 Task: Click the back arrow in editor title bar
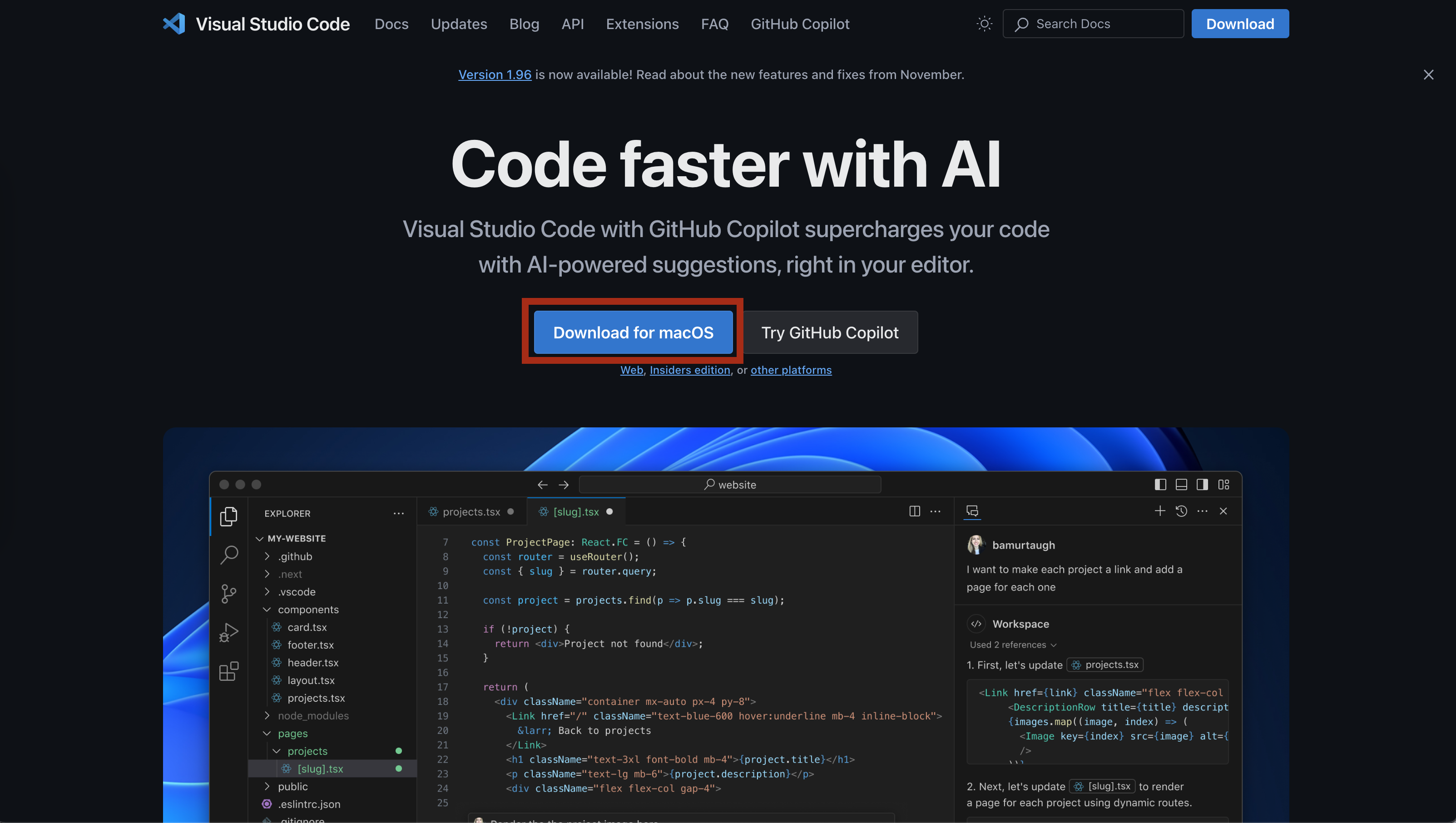point(543,485)
